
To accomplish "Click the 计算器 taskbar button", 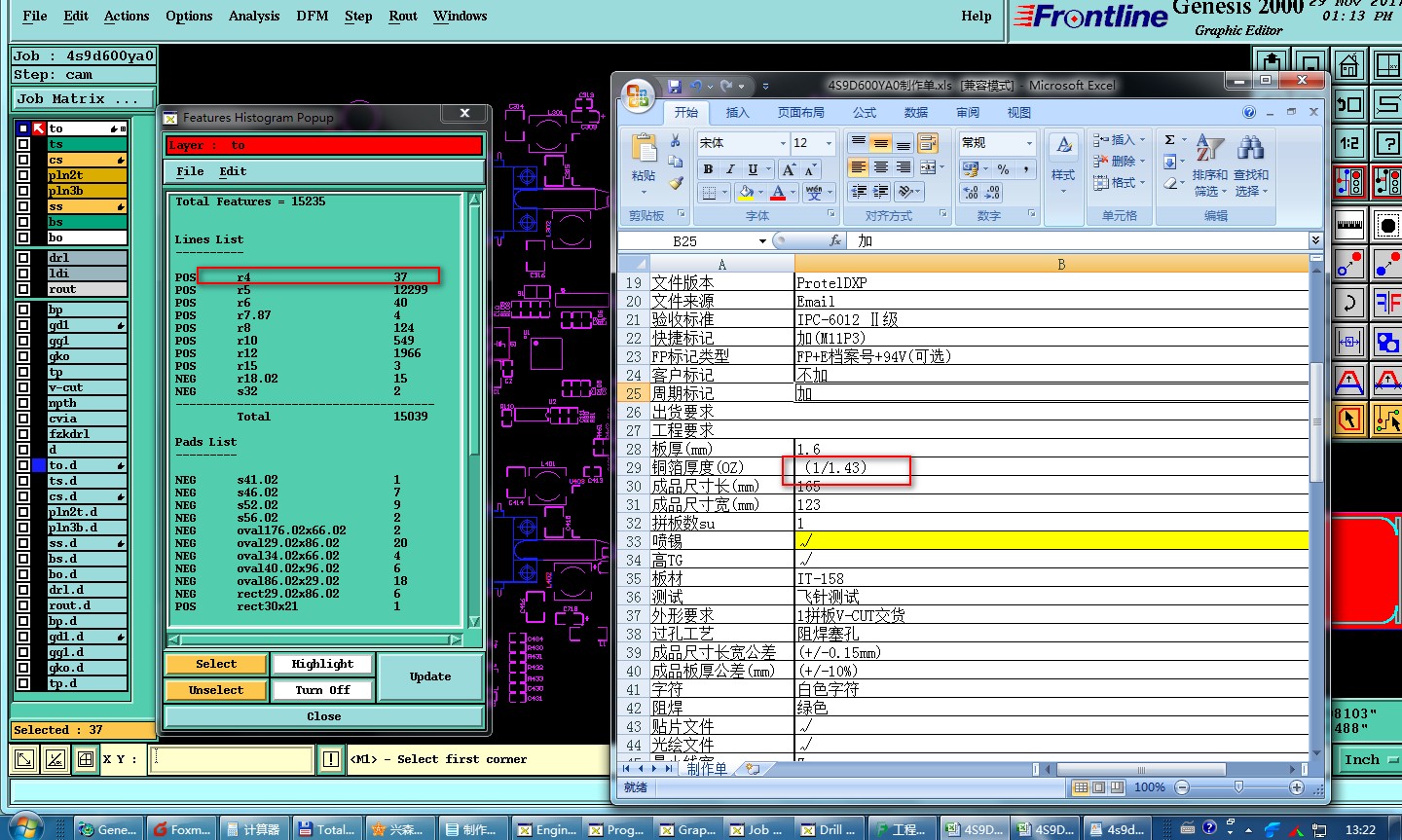I will [x=253, y=829].
